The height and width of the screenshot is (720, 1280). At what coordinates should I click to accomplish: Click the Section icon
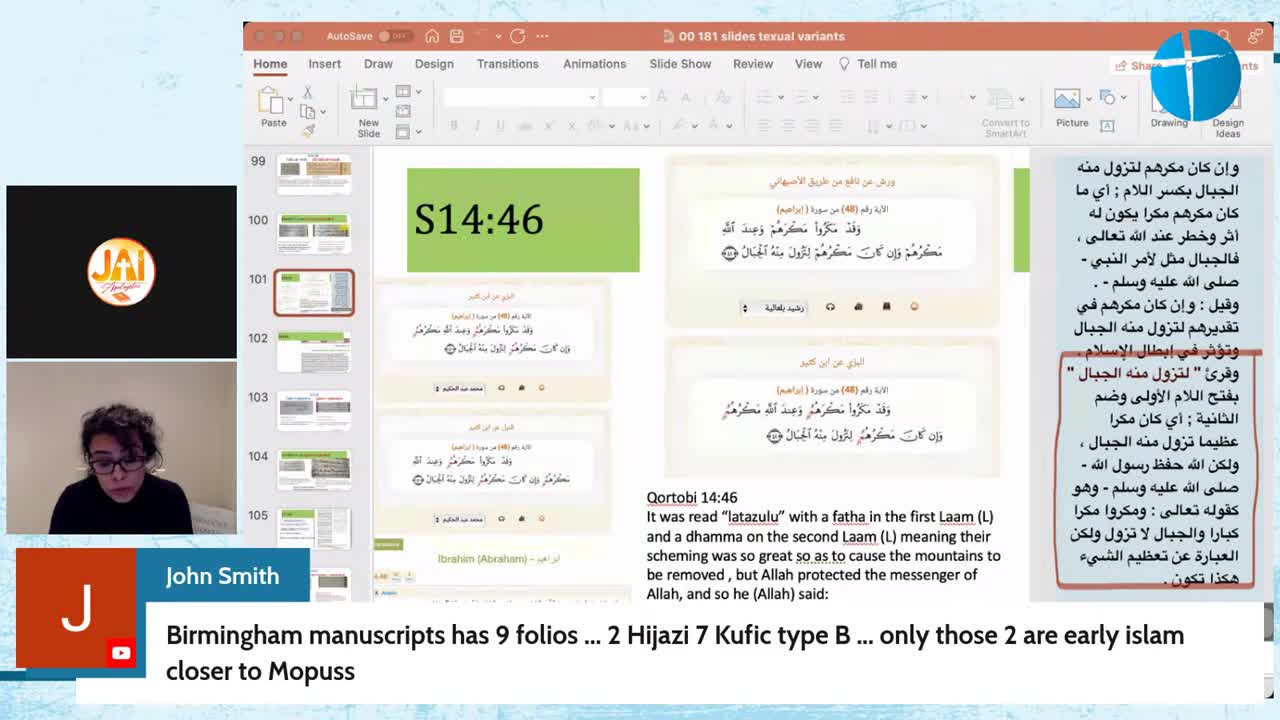point(403,130)
